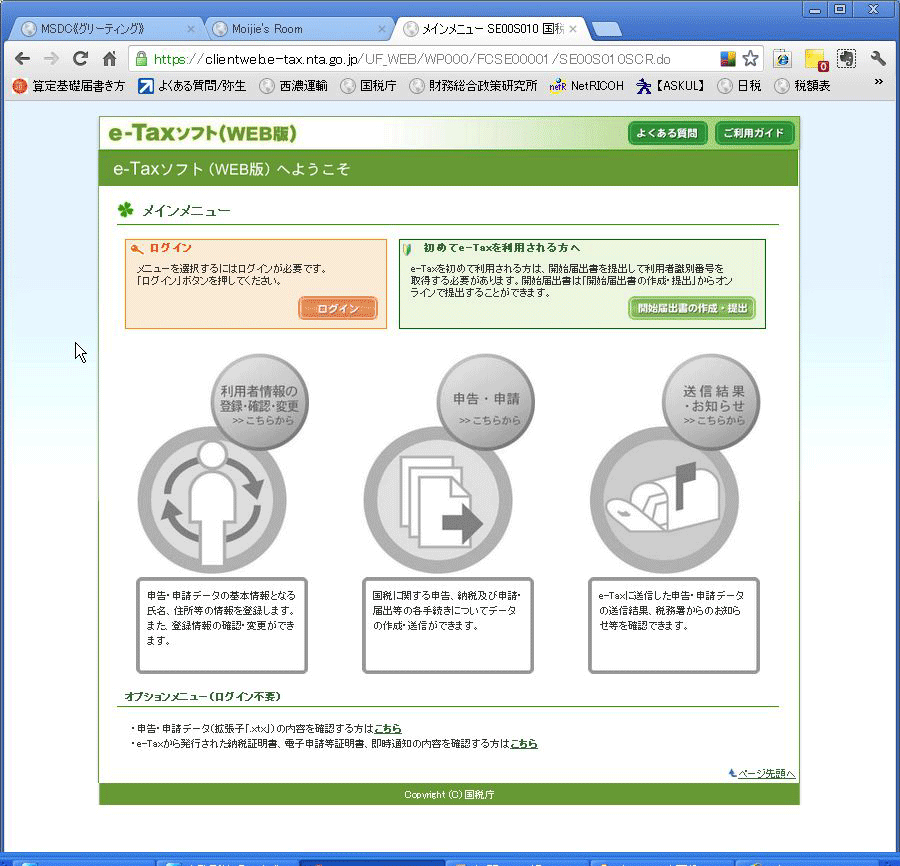Open the 算定基礎届書き方 bookmark

(x=69, y=86)
